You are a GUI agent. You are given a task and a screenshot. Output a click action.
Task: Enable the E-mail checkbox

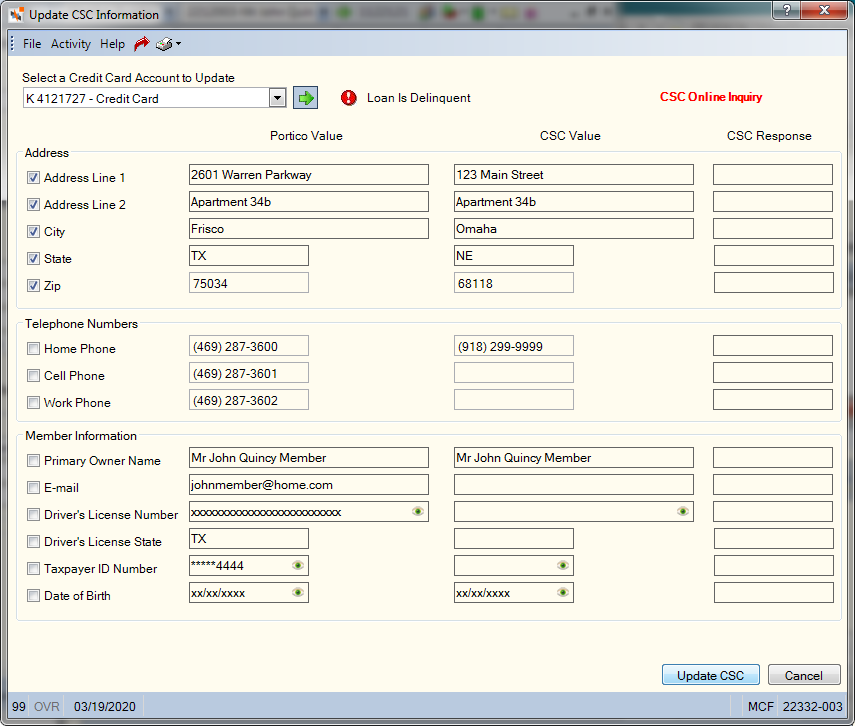[33, 488]
